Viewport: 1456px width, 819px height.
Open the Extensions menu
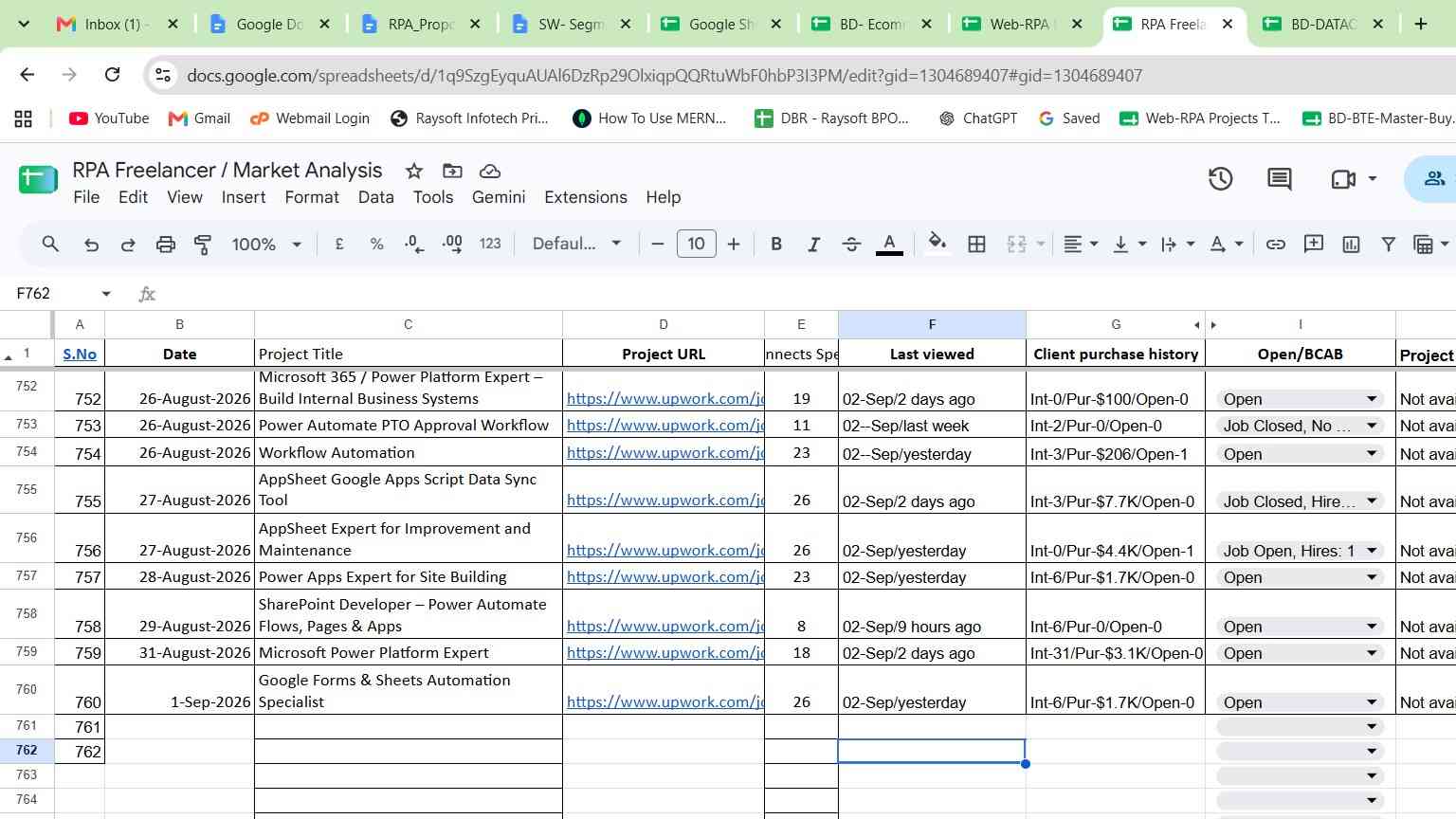coord(586,197)
